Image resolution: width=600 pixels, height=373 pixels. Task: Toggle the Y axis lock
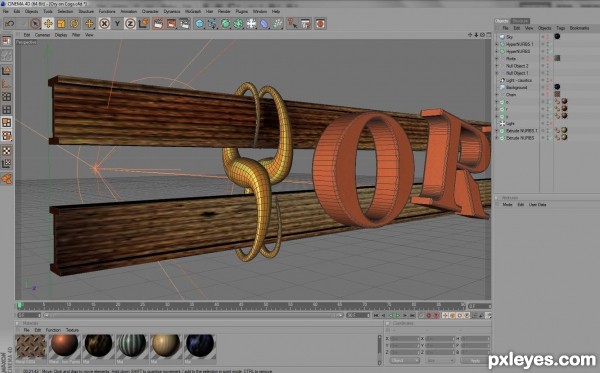[117, 24]
